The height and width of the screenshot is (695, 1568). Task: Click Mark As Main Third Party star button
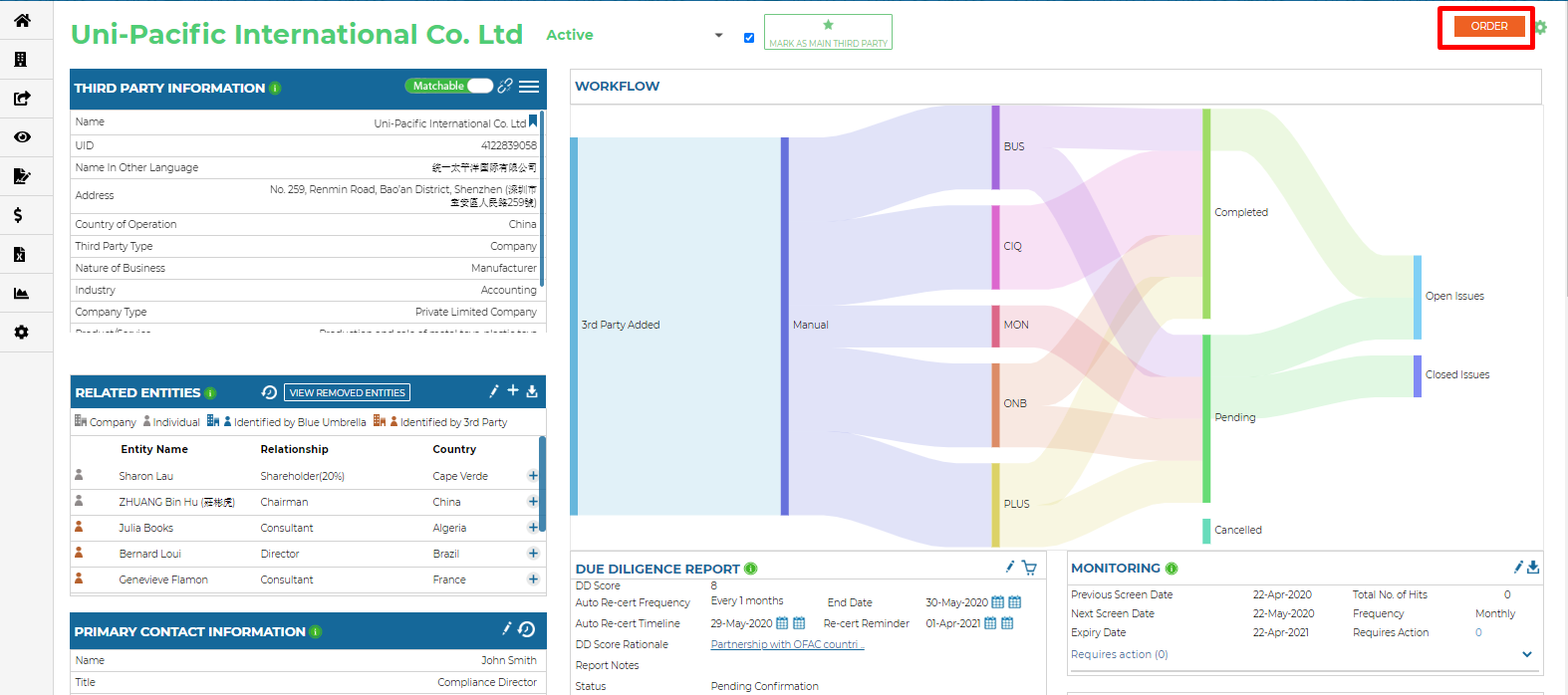828,32
